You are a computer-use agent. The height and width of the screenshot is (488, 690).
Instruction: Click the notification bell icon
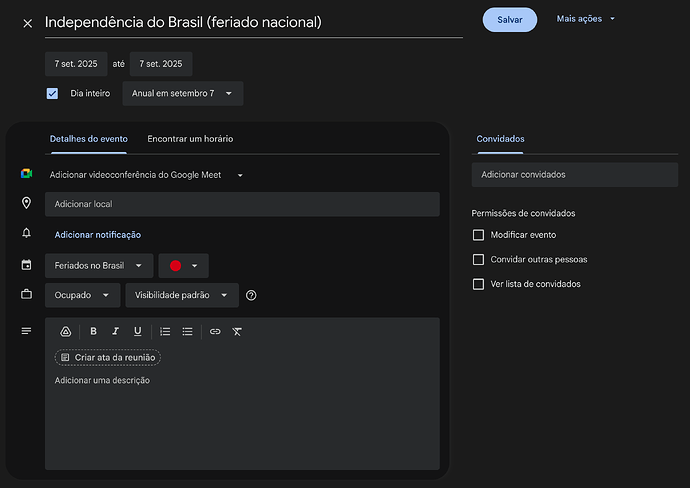coord(26,233)
